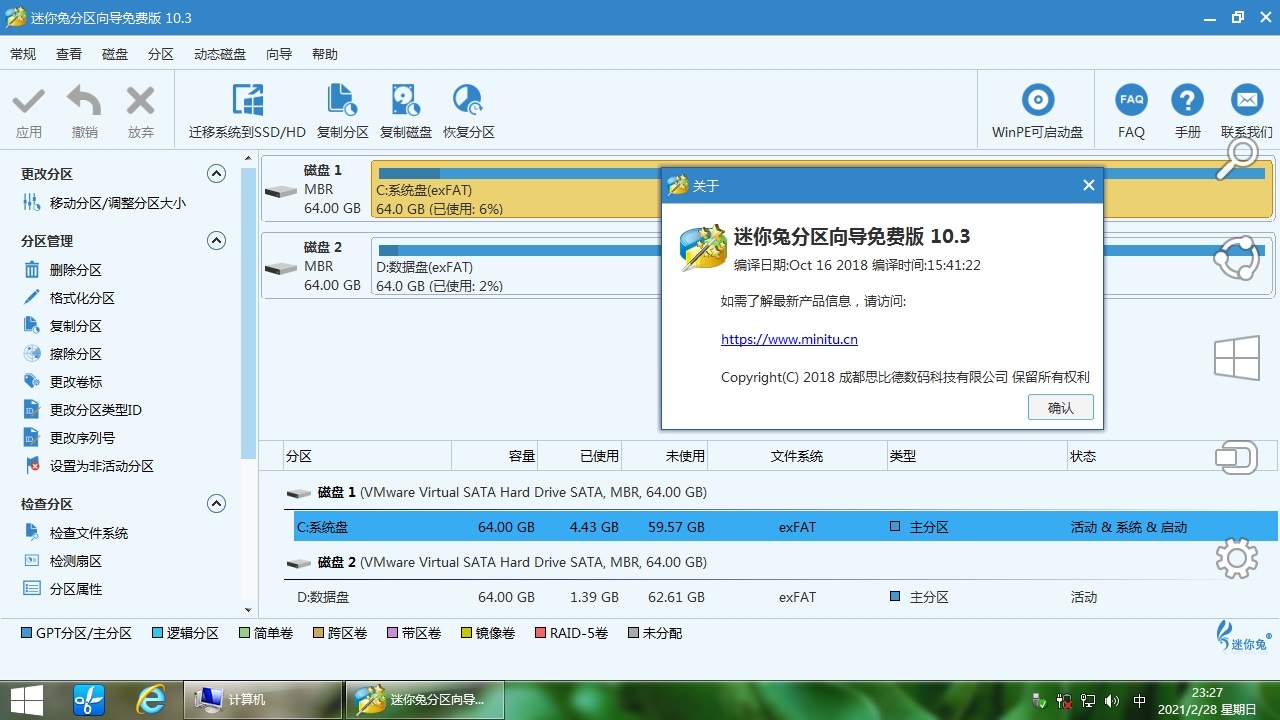Screen dimensions: 1280x720
Task: Click the Discard (放弃) X icon
Action: tap(140, 101)
